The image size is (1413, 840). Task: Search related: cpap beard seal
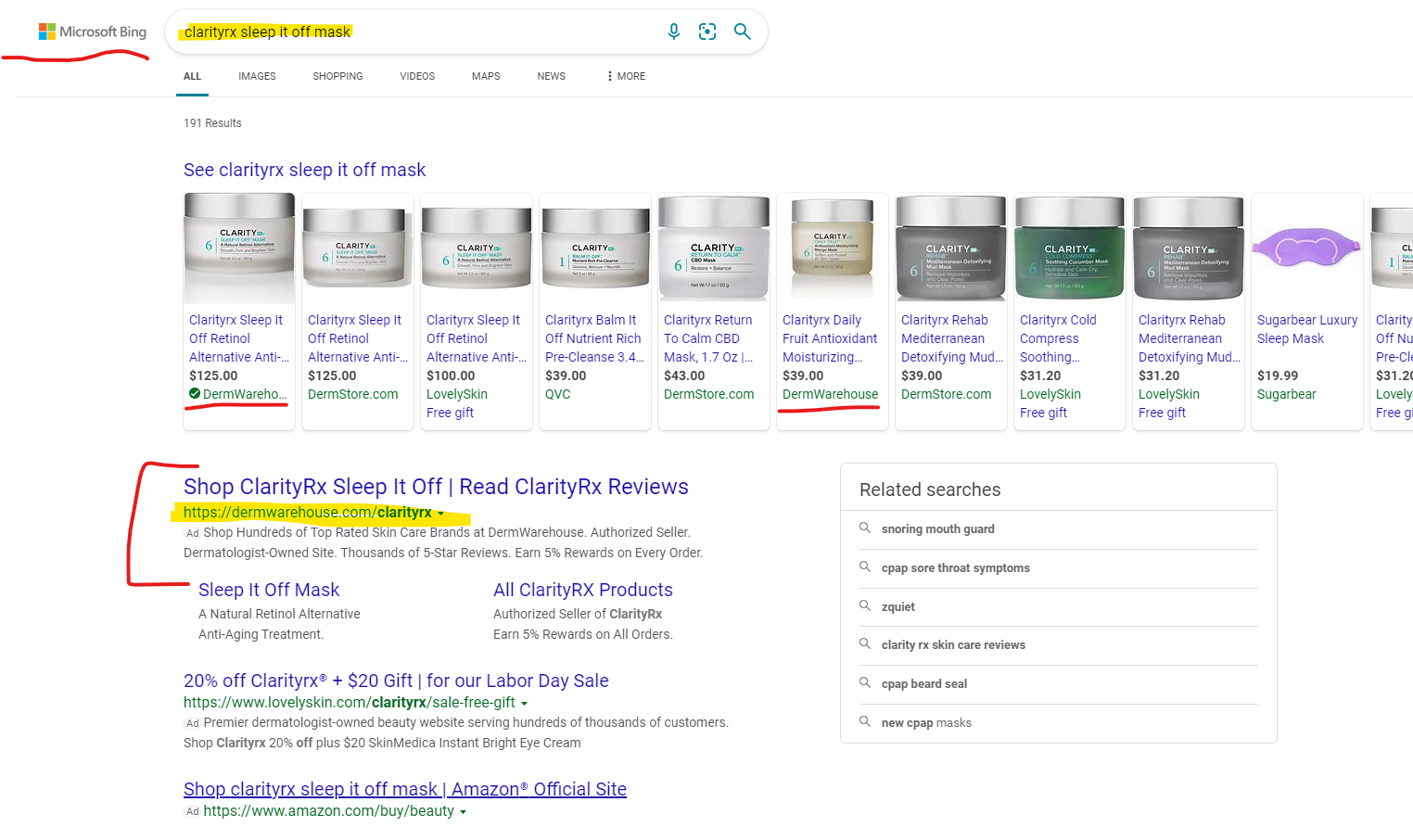coord(924,683)
